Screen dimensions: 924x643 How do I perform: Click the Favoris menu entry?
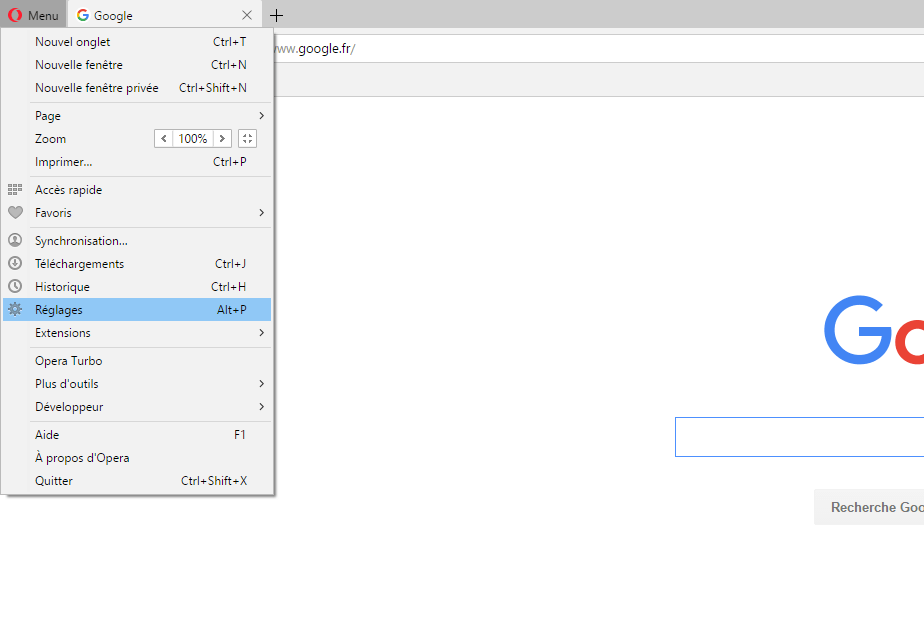coord(137,212)
